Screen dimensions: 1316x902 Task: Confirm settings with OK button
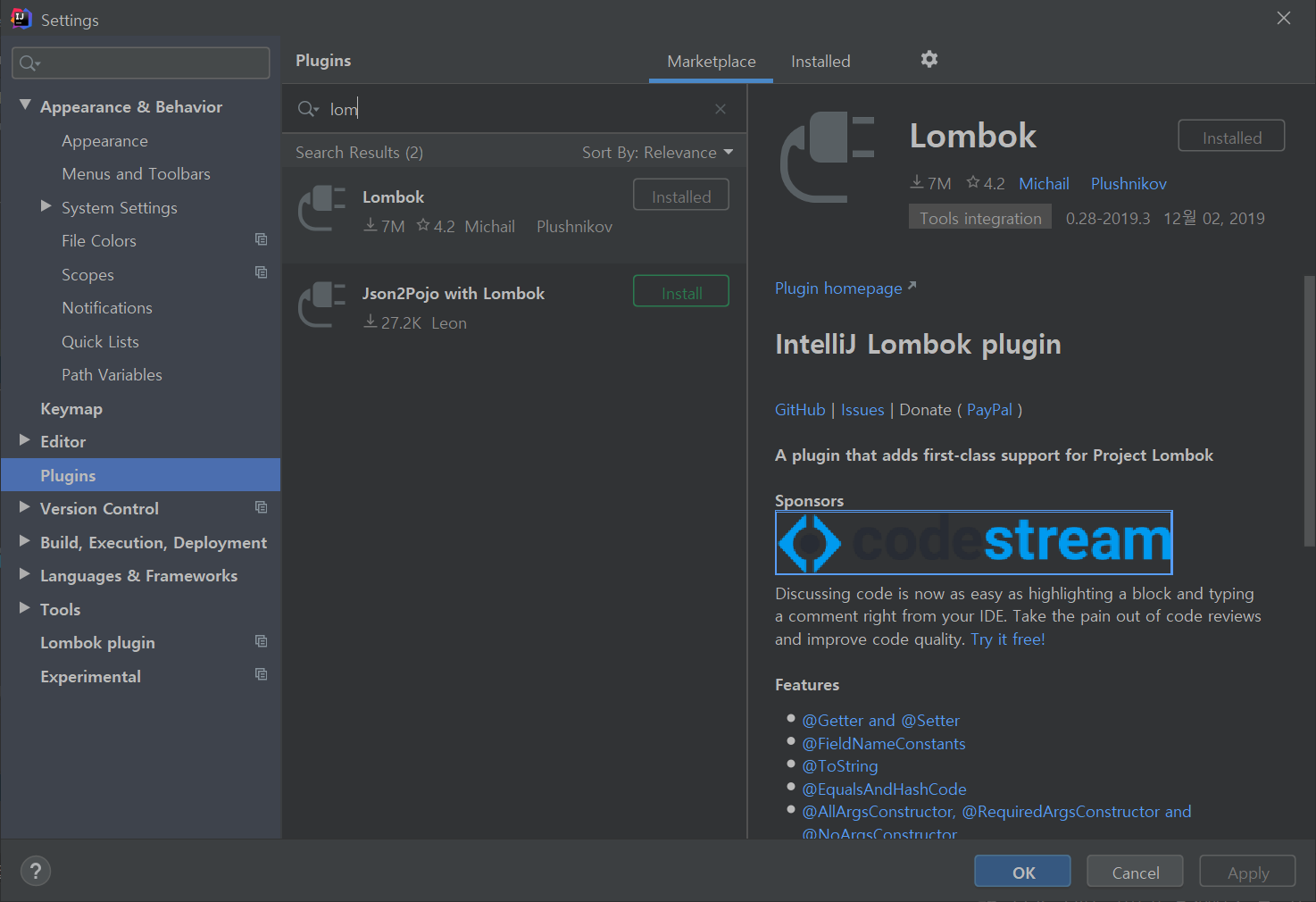pyautogui.click(x=1023, y=872)
